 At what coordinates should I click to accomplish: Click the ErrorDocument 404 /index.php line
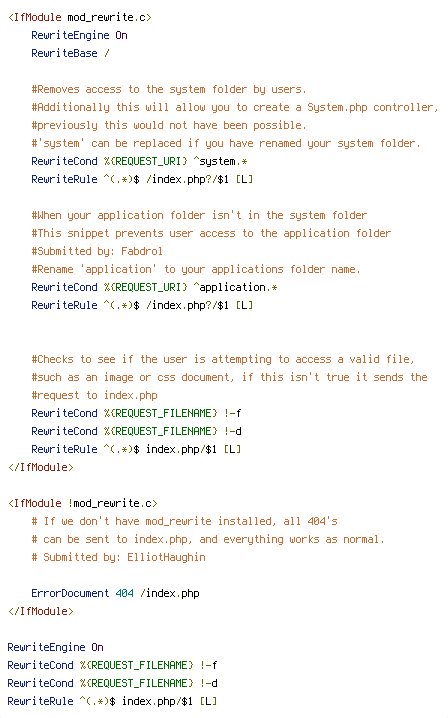(115, 593)
